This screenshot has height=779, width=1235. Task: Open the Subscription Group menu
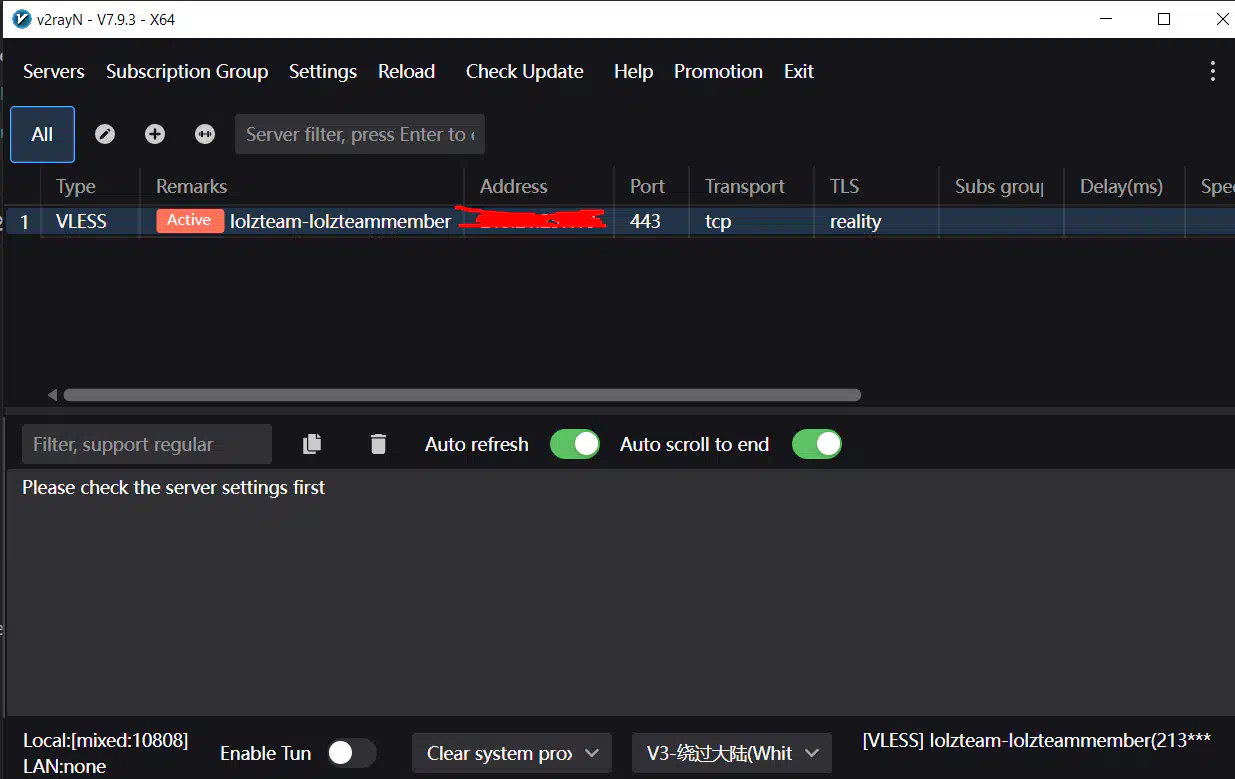click(187, 71)
